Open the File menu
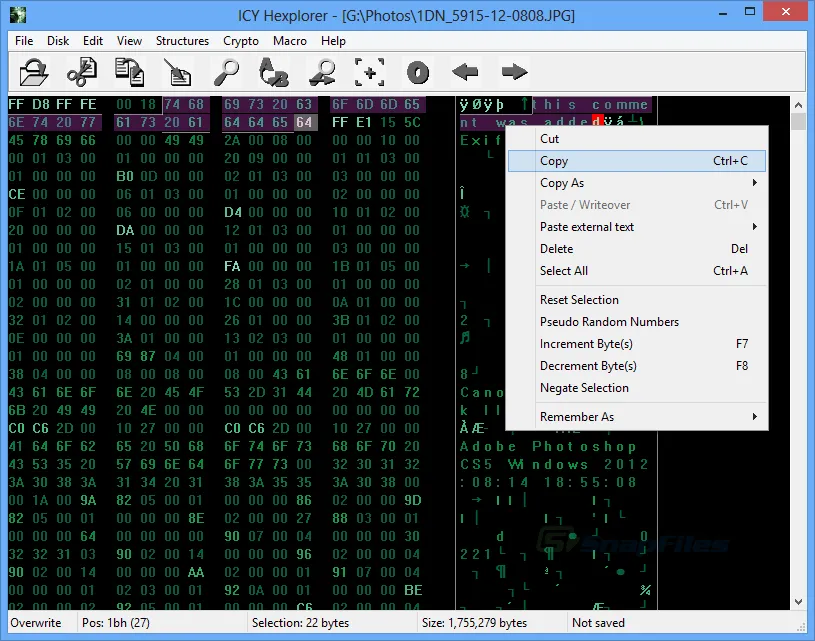 (x=24, y=41)
